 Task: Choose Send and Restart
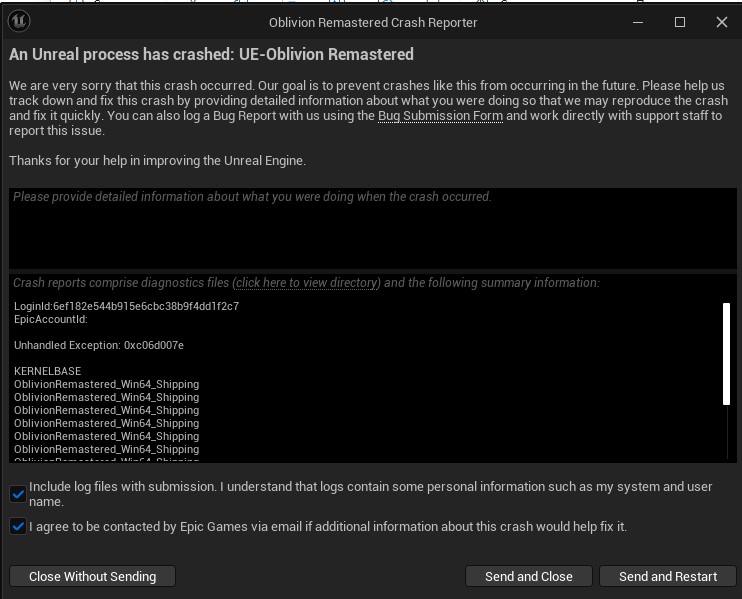point(668,576)
